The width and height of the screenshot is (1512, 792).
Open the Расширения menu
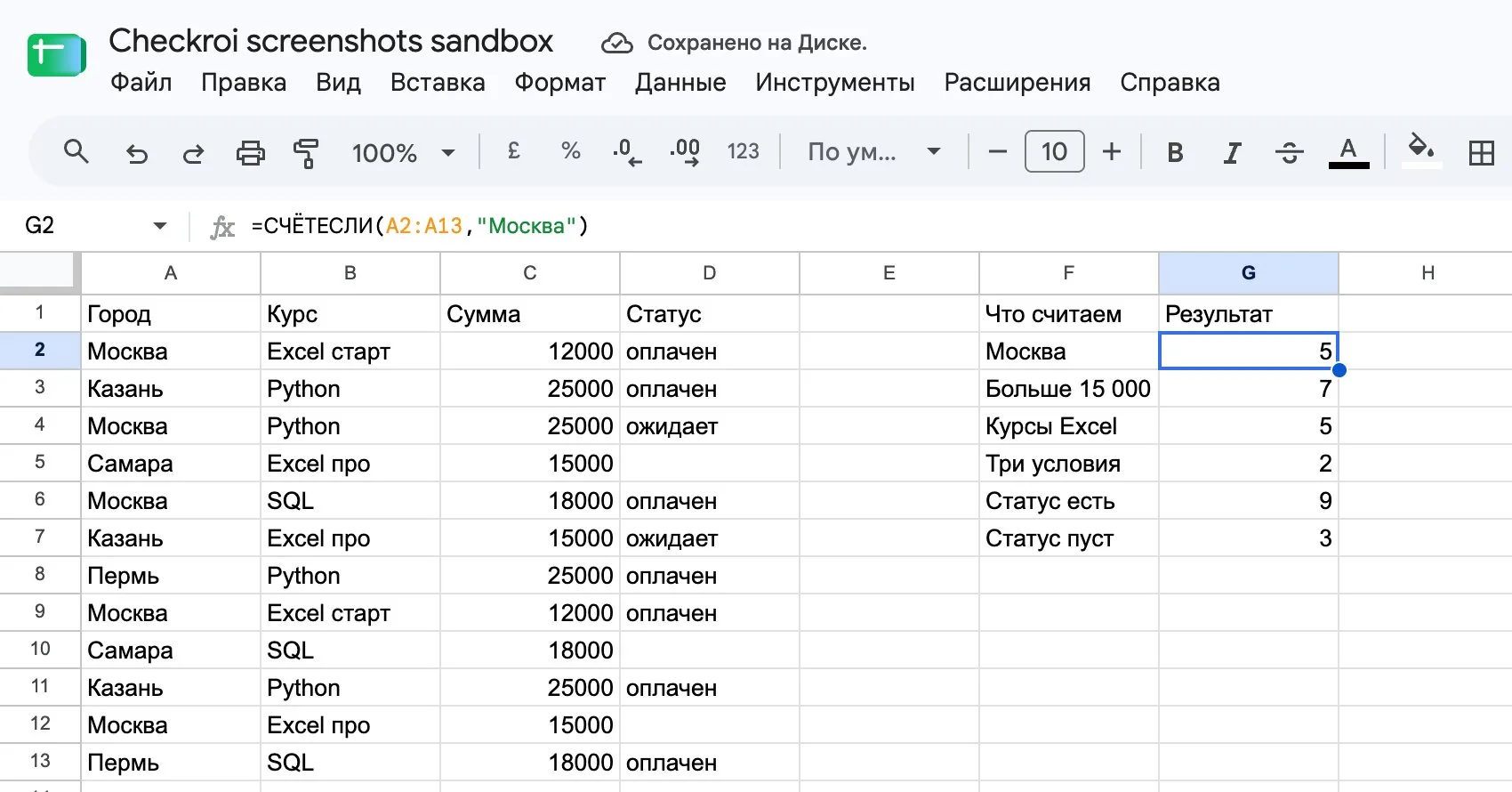pyautogui.click(x=1017, y=83)
